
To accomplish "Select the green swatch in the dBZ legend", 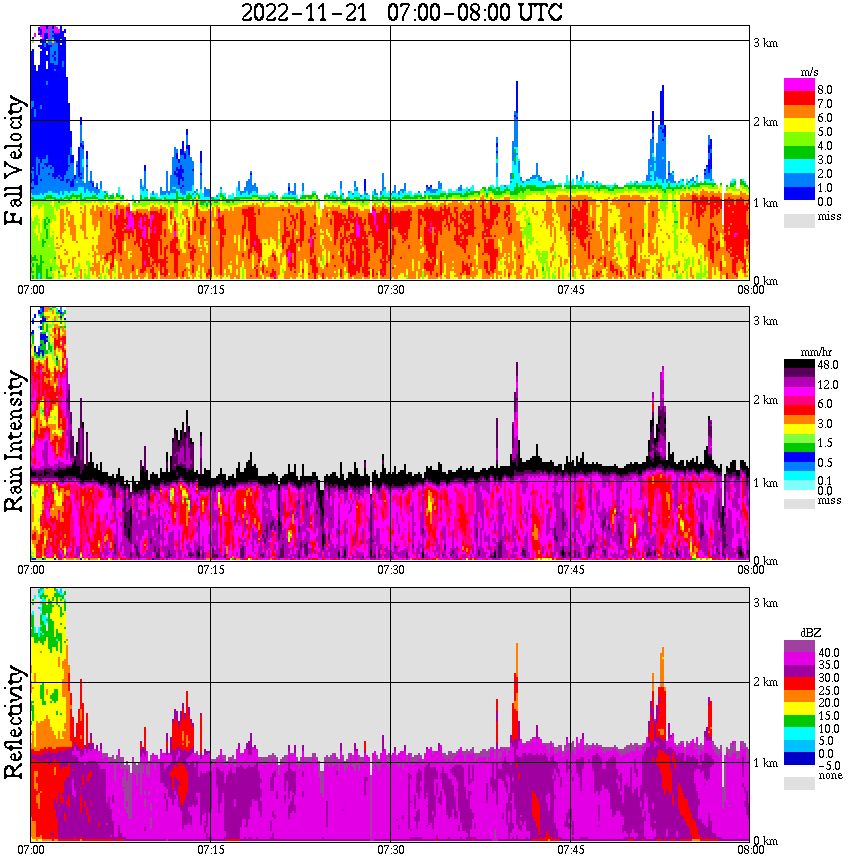I will point(799,721).
